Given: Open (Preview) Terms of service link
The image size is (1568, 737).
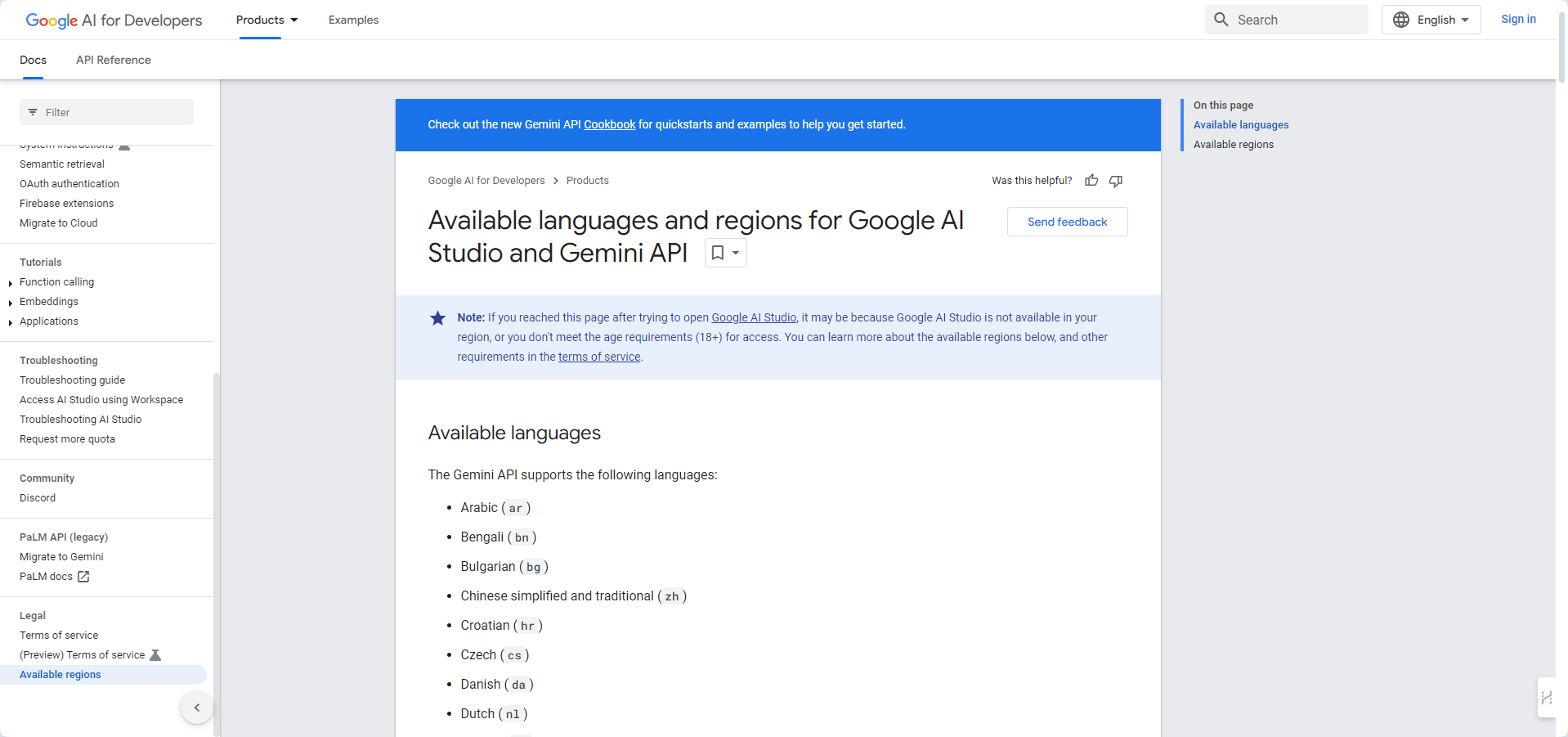Looking at the screenshot, I should tap(82, 655).
